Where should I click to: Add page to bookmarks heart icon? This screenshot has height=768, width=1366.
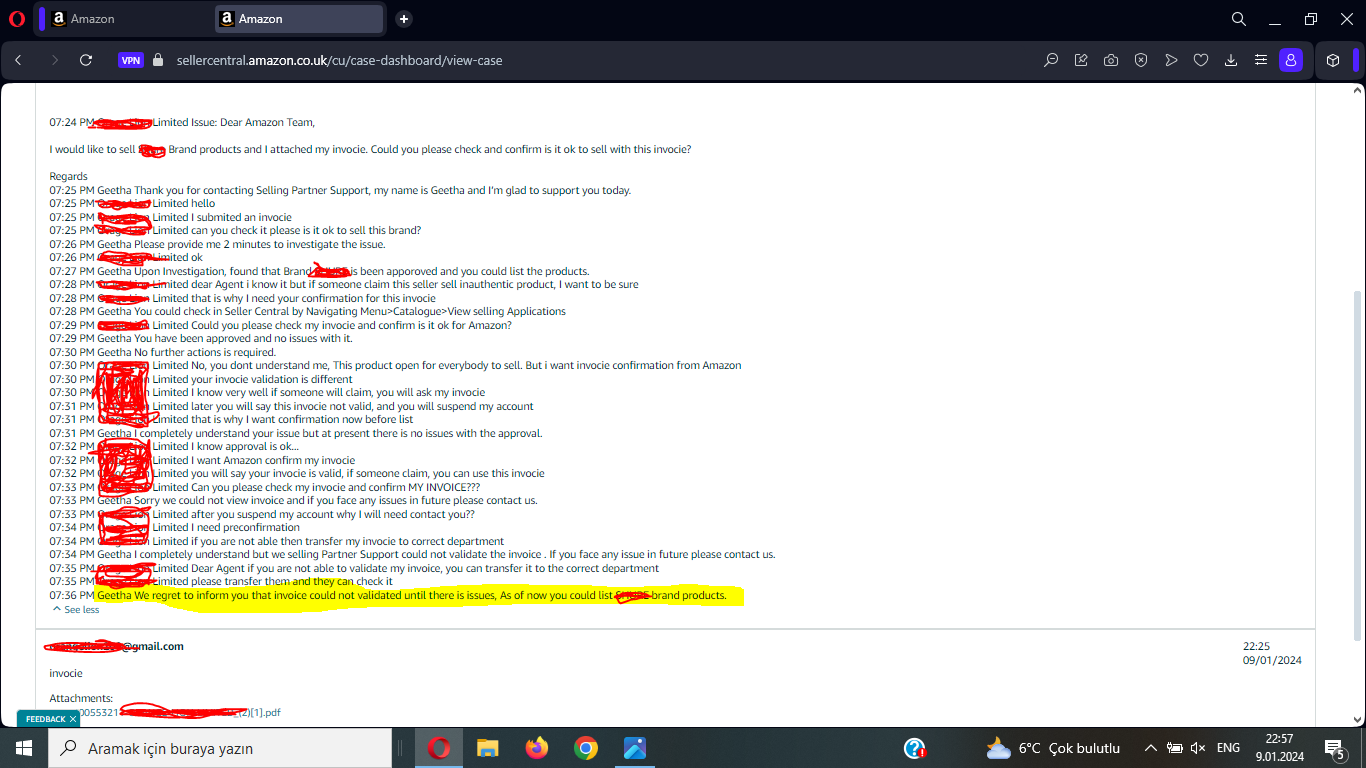[x=1201, y=60]
